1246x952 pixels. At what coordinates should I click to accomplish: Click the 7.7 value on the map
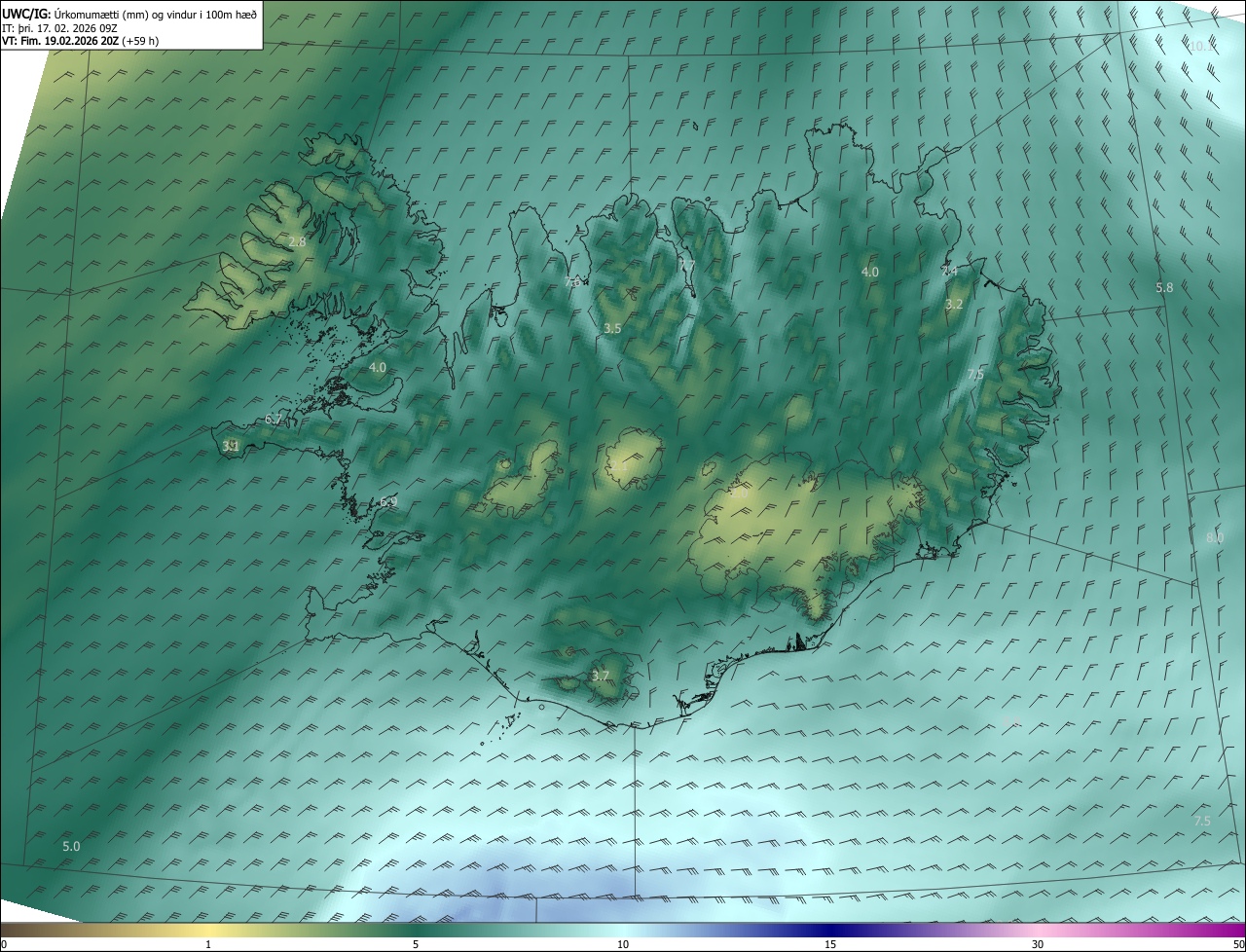pyautogui.click(x=687, y=265)
